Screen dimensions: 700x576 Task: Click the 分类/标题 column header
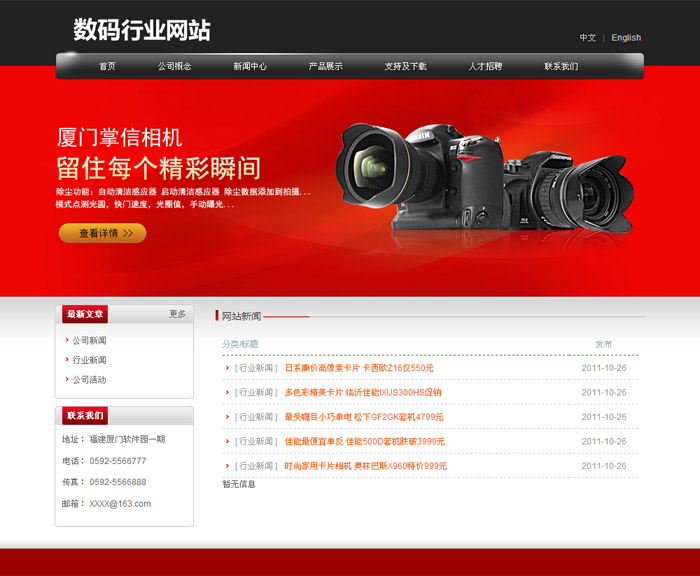(x=240, y=344)
